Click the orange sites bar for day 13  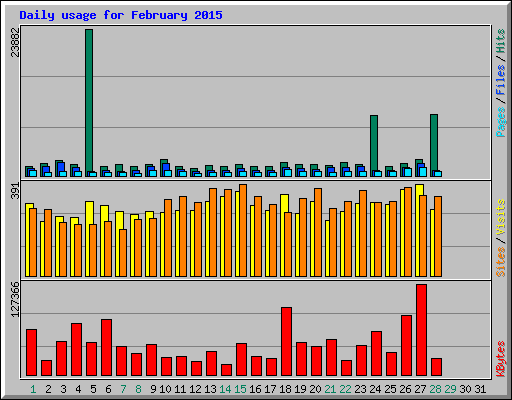[x=213, y=232]
